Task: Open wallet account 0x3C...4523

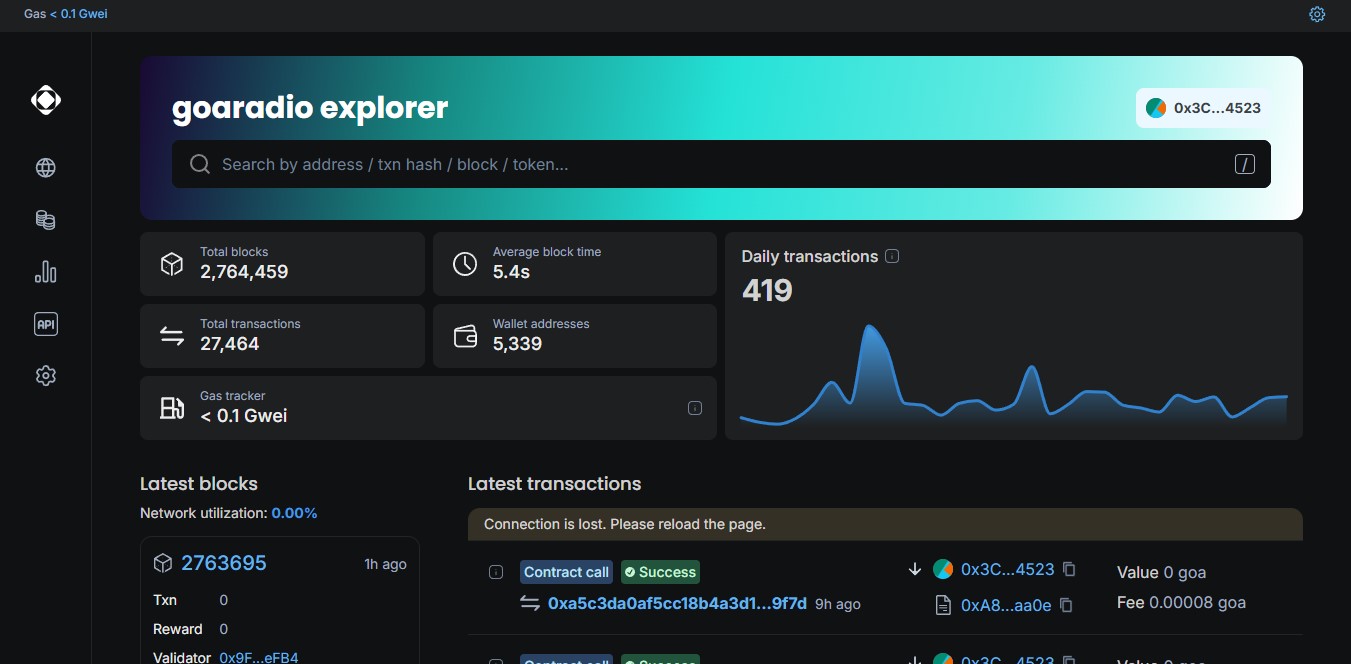Action: click(1201, 107)
